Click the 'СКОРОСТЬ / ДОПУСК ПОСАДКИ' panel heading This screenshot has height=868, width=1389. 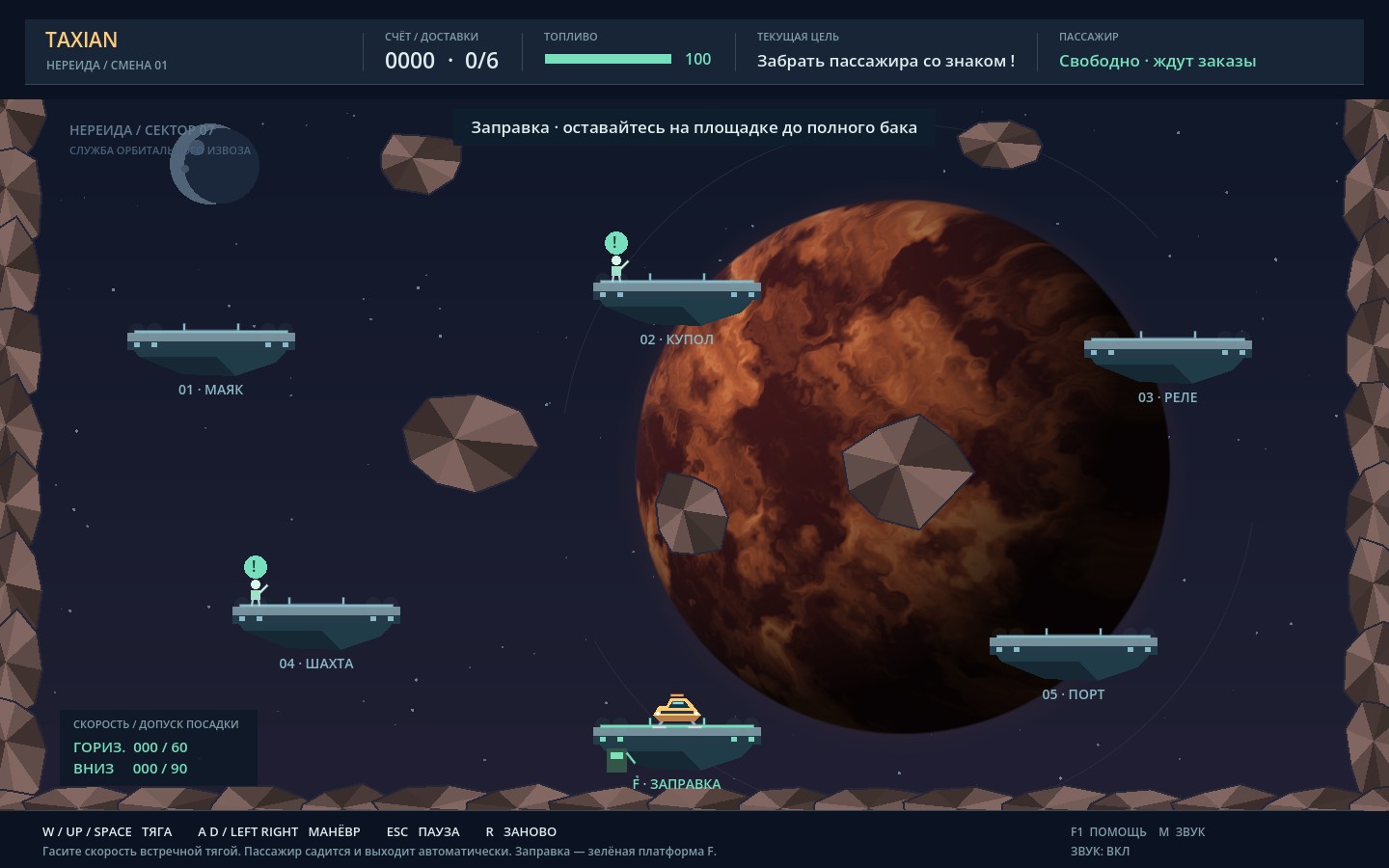pos(156,724)
